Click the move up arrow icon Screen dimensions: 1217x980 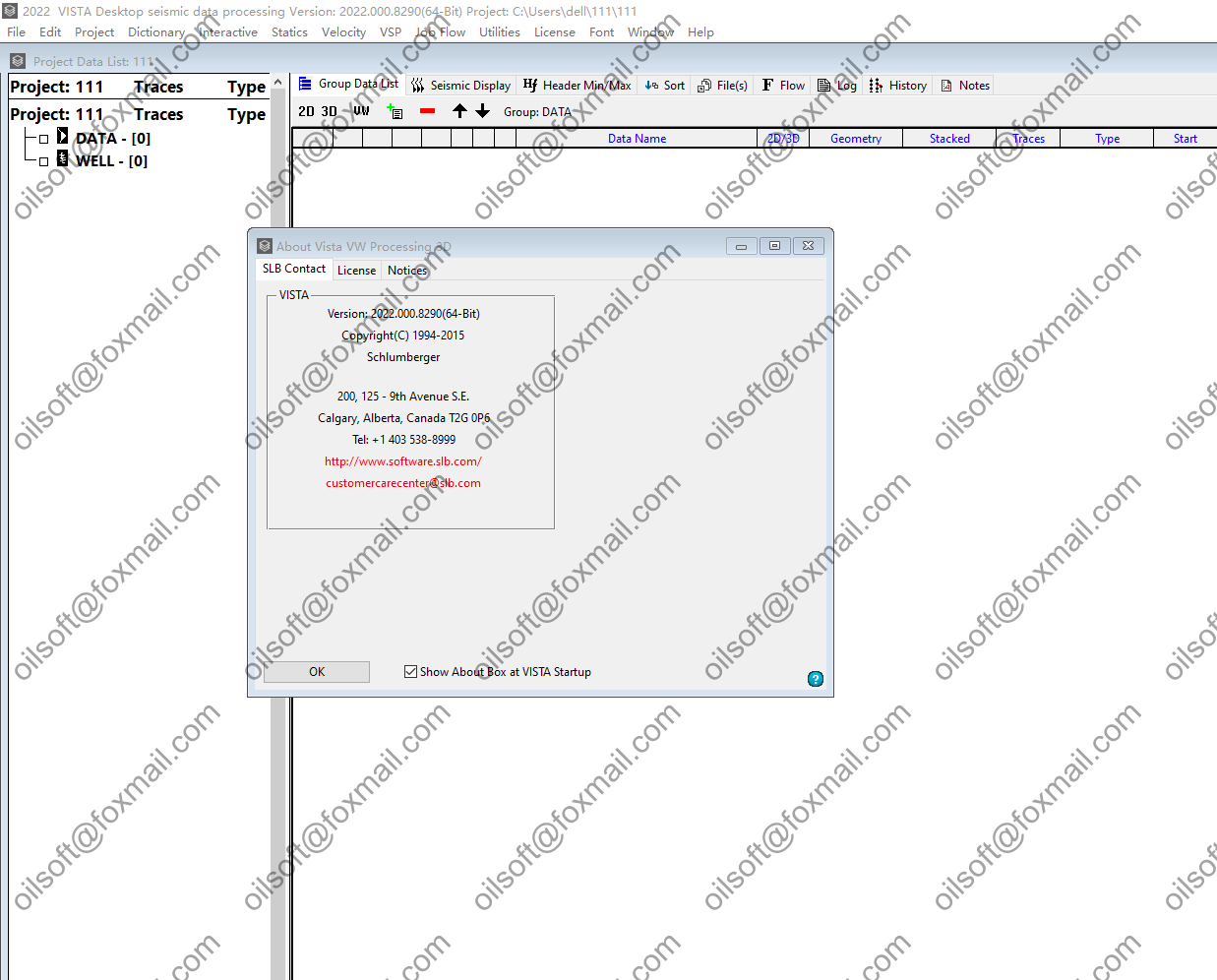pyautogui.click(x=459, y=111)
